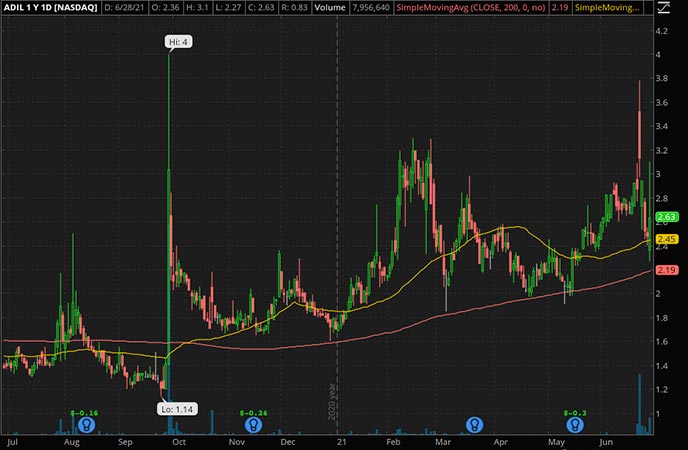Click the lightbulb event icon near Aug
Image resolution: width=688 pixels, height=450 pixels.
(x=86, y=425)
